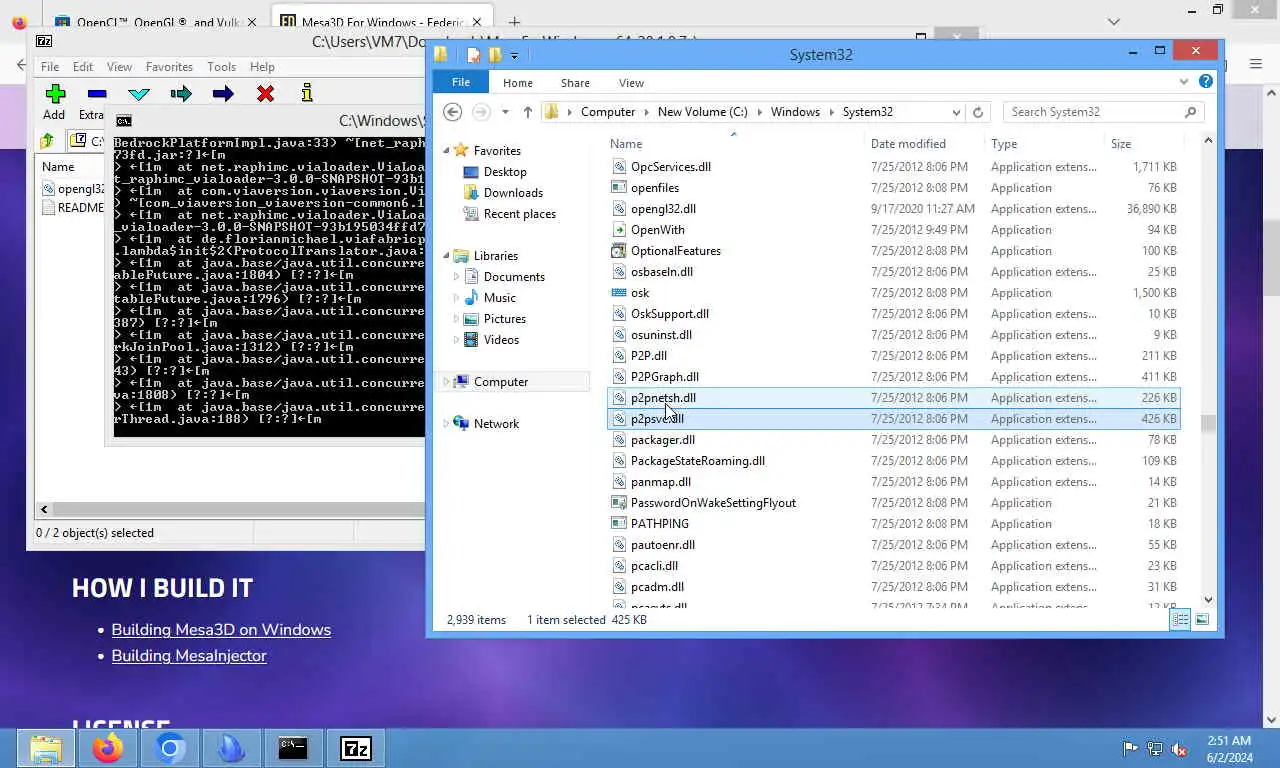This screenshot has height=768, width=1280.
Task: Click the Command Prompt taskbar icon
Action: coord(293,748)
